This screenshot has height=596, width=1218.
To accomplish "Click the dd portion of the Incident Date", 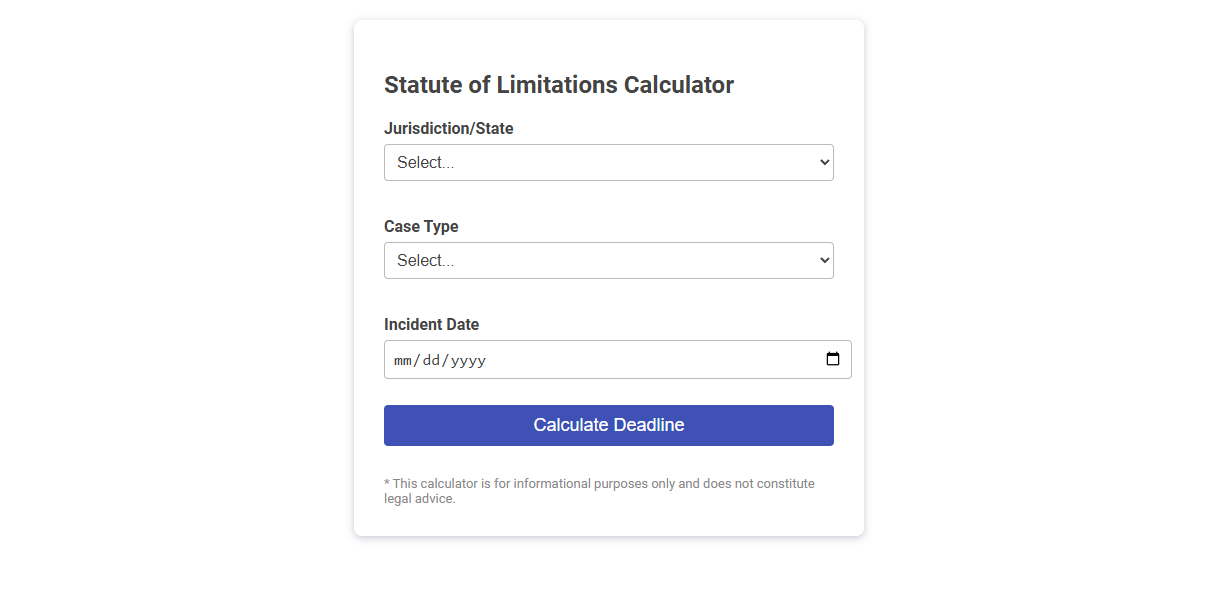I will click(430, 359).
